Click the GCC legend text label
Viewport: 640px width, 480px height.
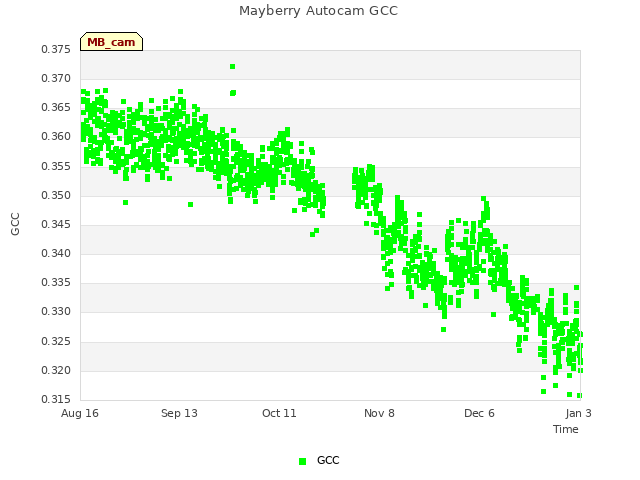(x=328, y=460)
